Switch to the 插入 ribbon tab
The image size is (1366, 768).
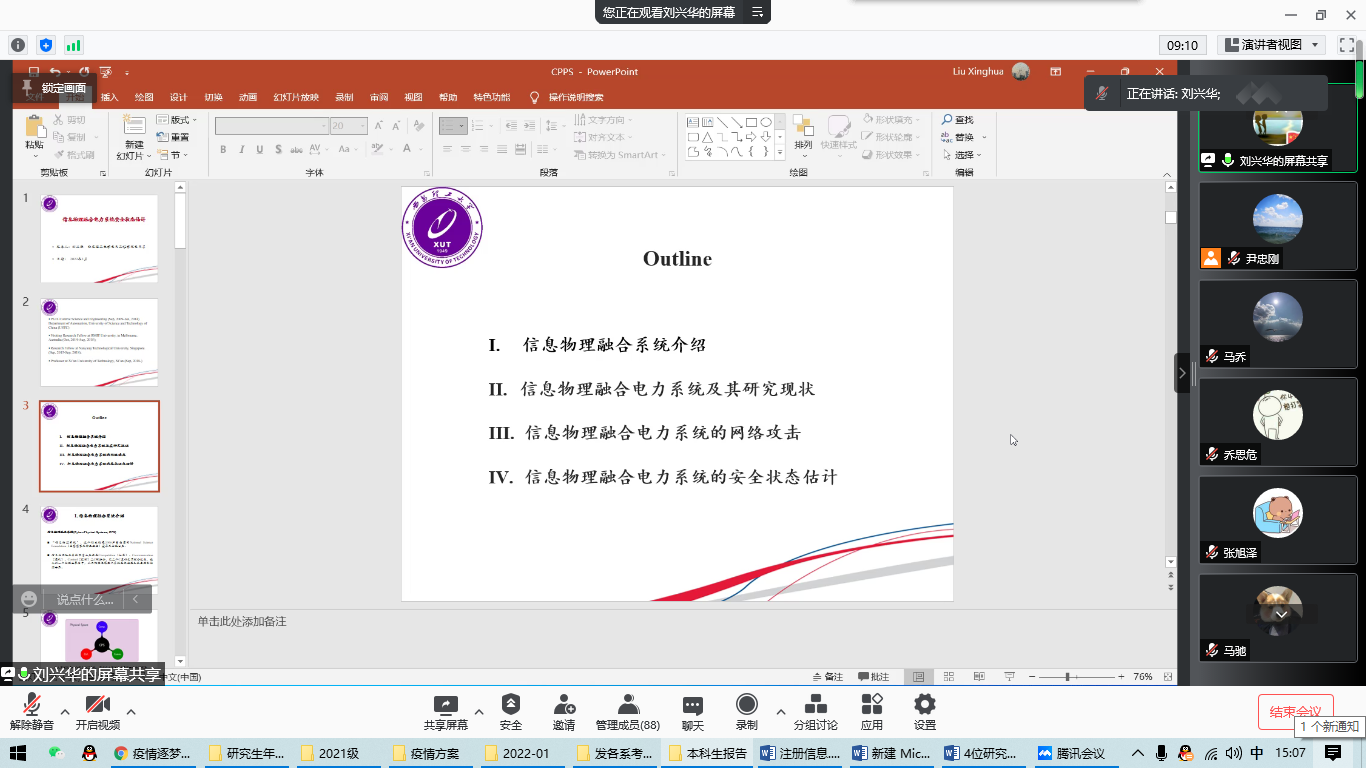(109, 97)
